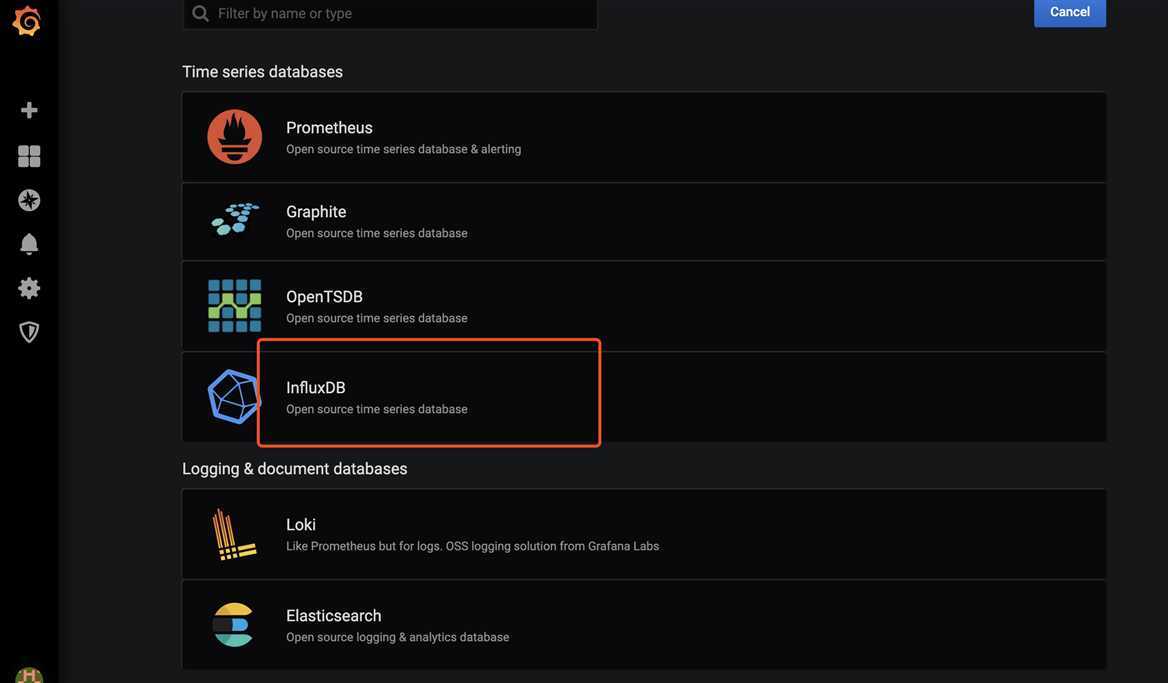Focus the Filter by name or type field
The image size is (1168, 683).
[x=390, y=13]
